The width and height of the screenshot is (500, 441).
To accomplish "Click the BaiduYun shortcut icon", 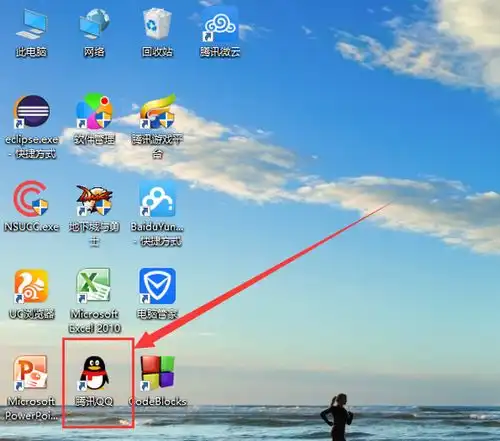I will coord(157,199).
